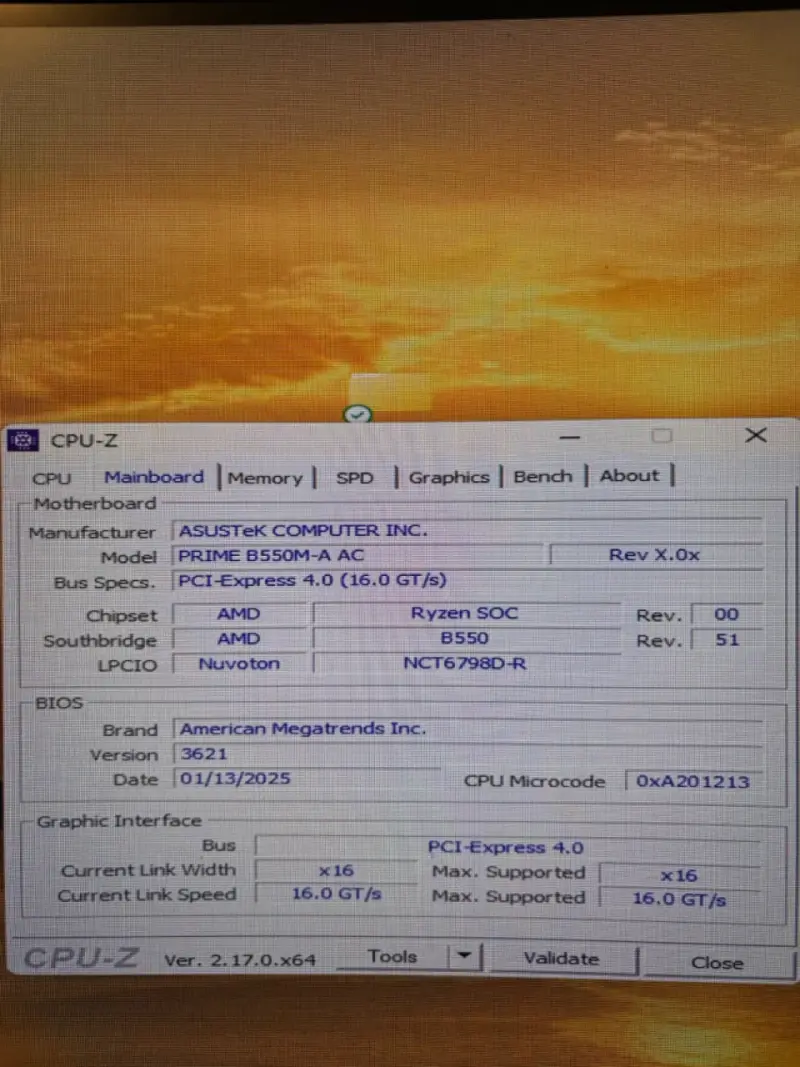Click Current Link Width x16 value
The width and height of the screenshot is (800, 1067).
point(336,871)
